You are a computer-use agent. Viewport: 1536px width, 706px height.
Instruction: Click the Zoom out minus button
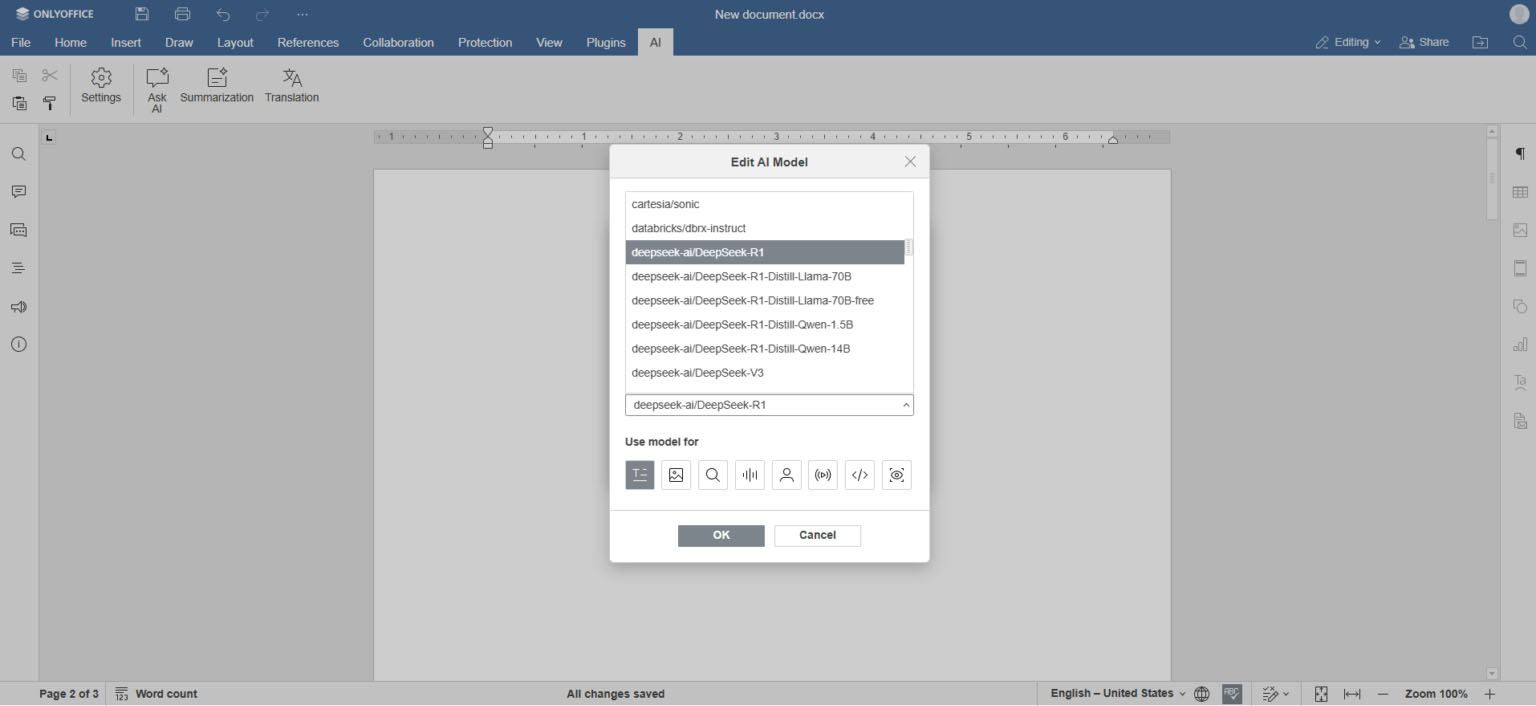coord(1383,693)
